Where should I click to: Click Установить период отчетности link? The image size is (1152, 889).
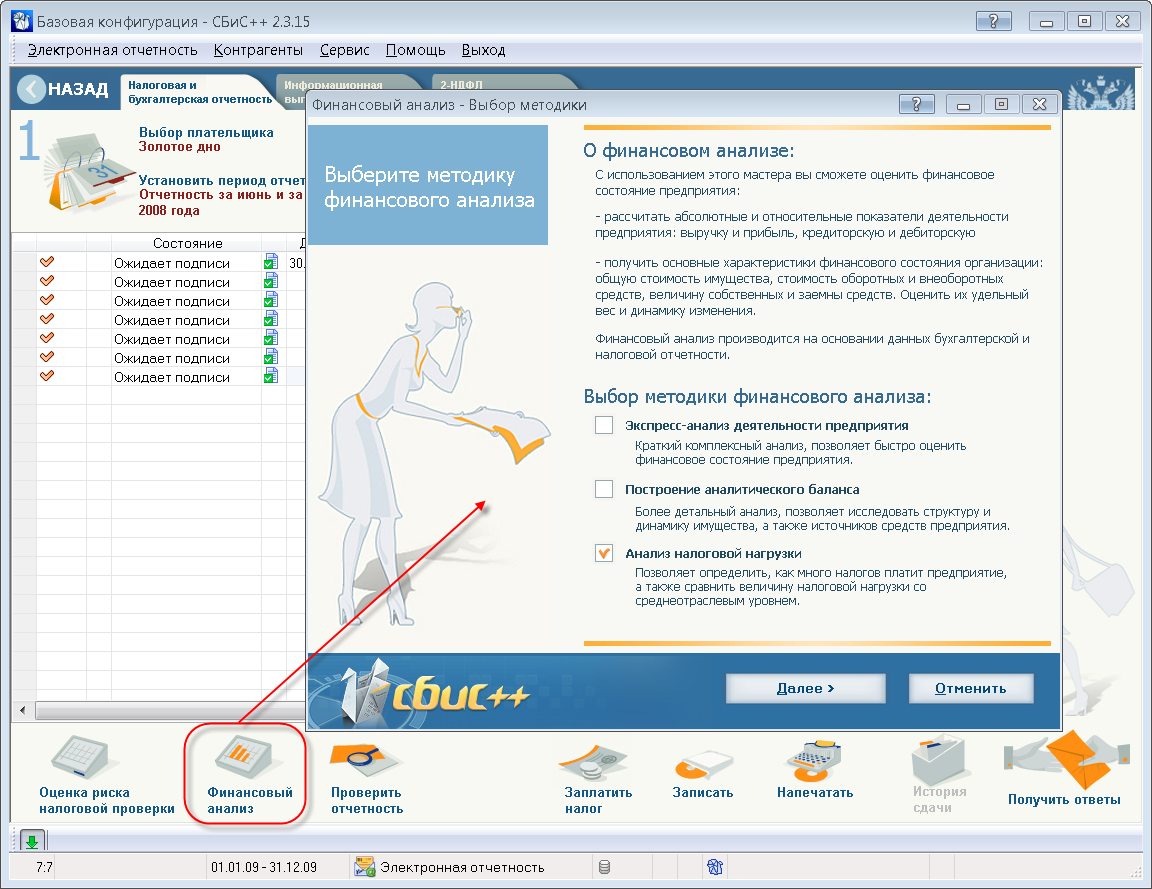[x=222, y=180]
